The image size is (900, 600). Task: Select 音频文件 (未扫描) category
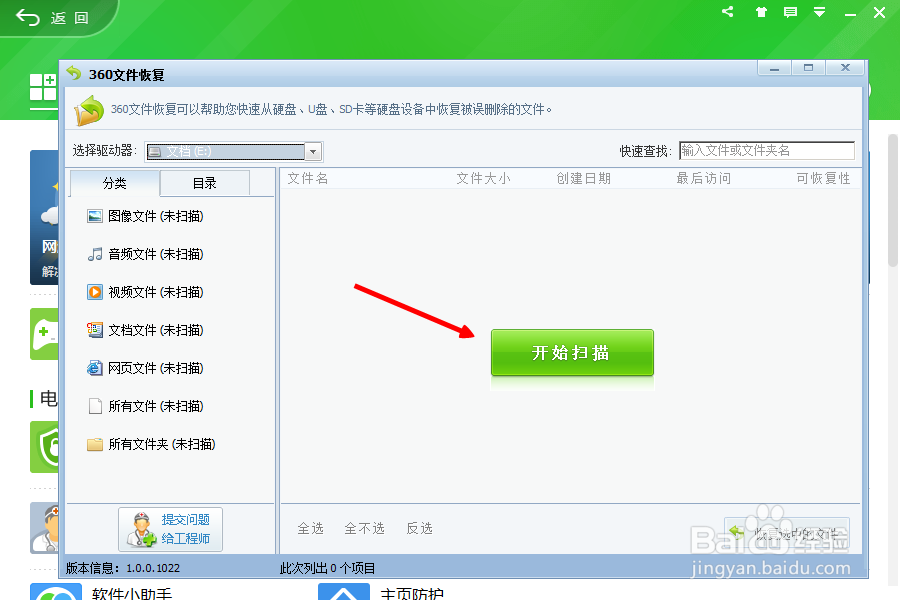145,254
